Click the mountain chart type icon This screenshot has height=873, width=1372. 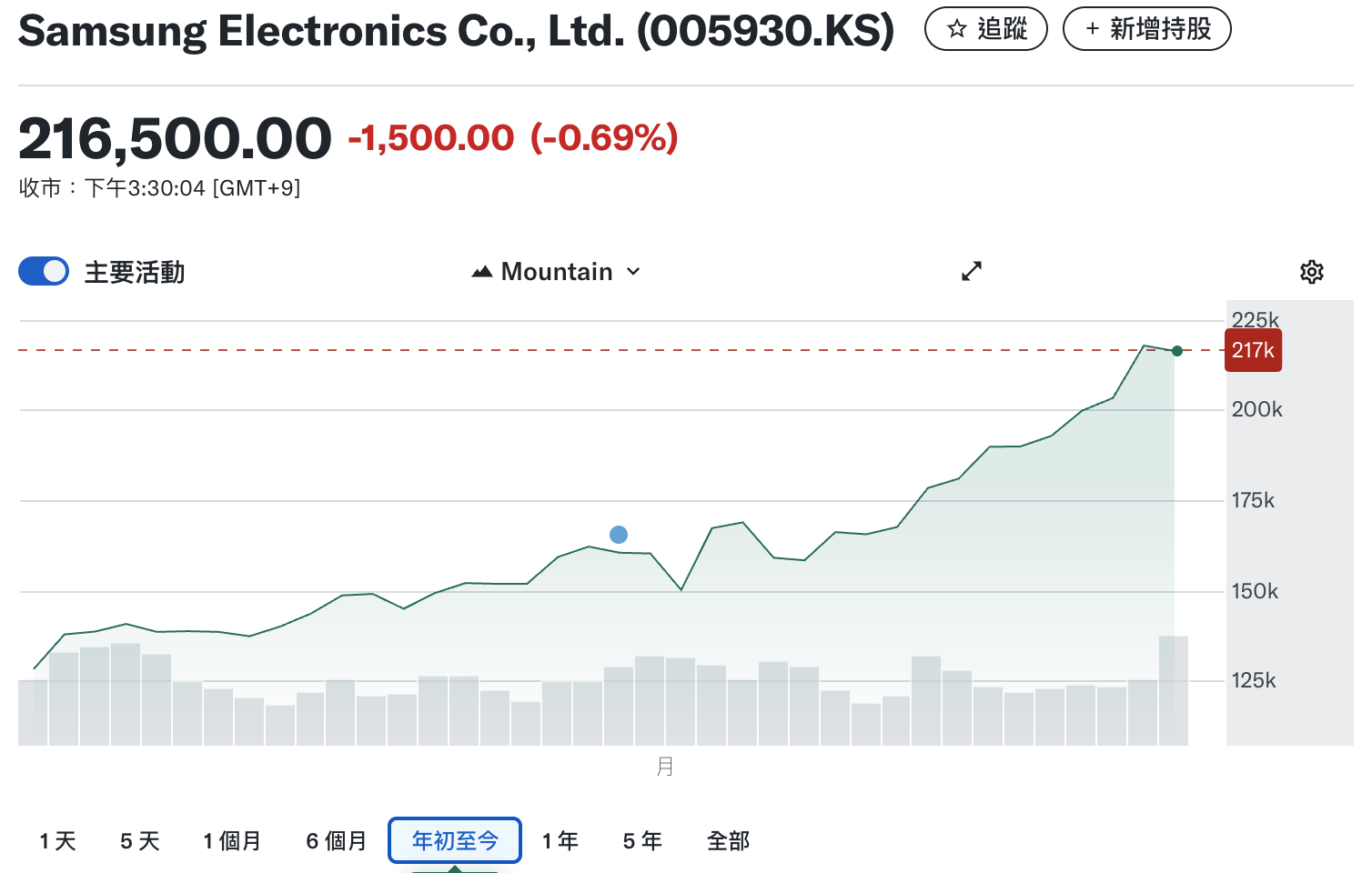pos(482,272)
